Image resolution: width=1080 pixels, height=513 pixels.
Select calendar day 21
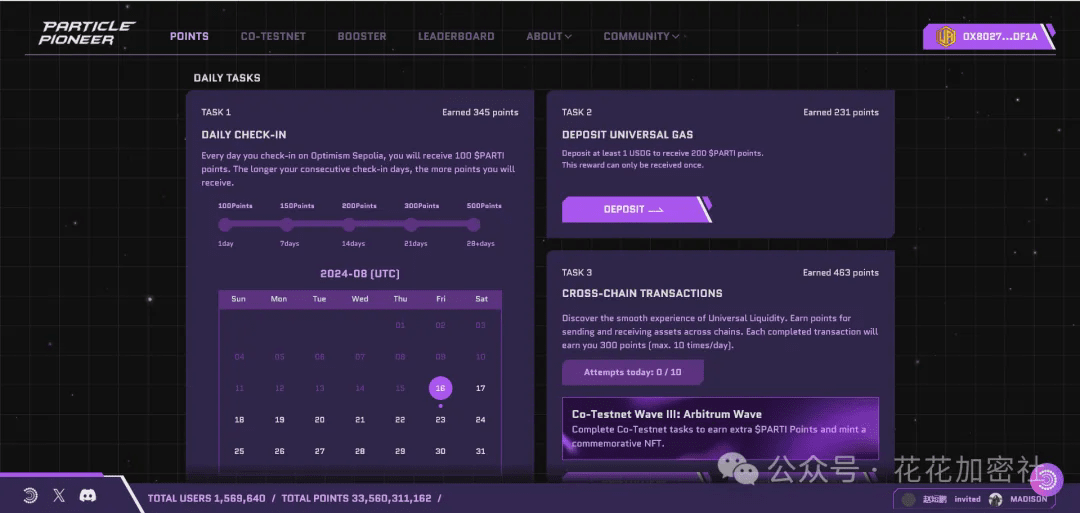tap(360, 420)
